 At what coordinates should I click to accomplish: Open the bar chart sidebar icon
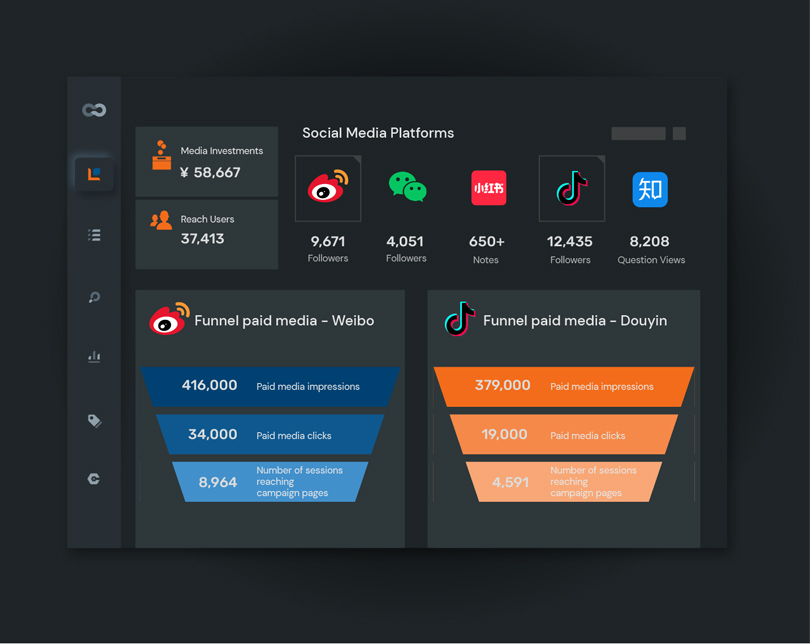point(94,356)
